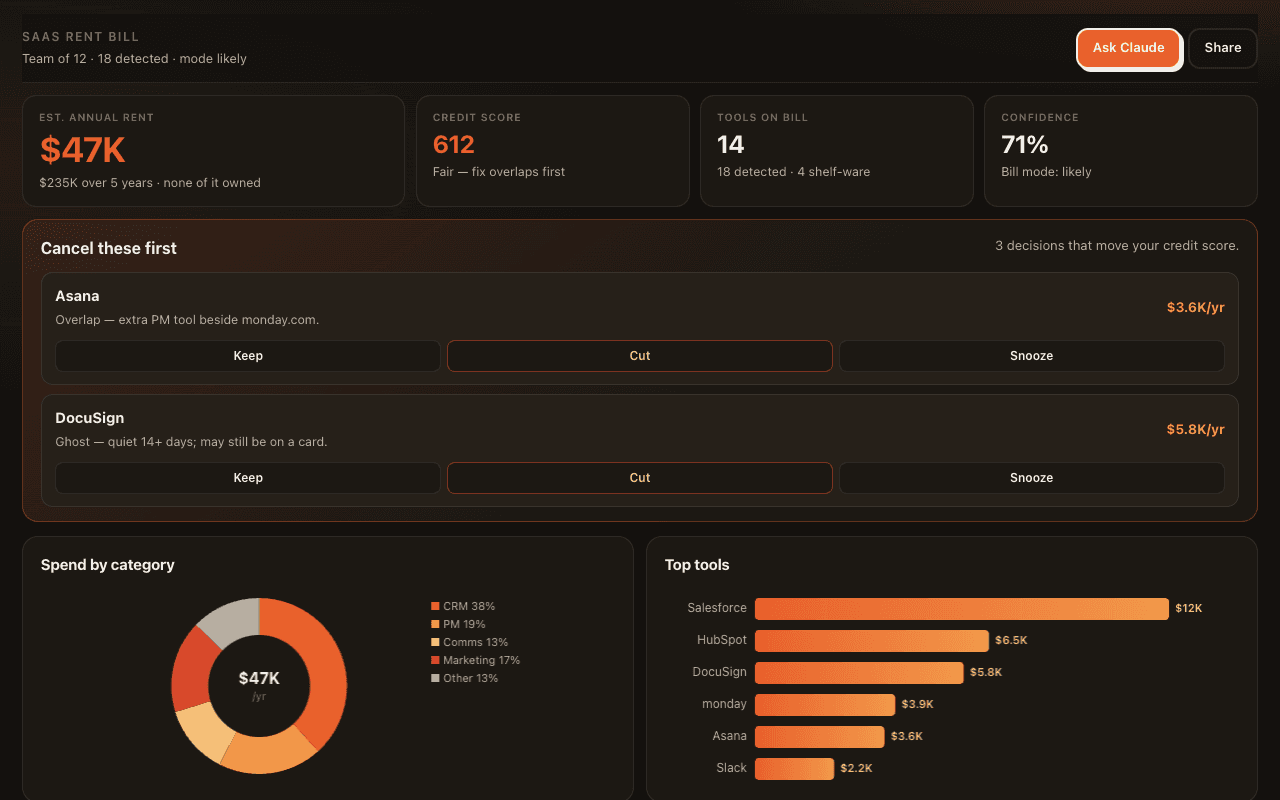Keep the Asana subscription
Screen dimensions: 1280x800
(x=248, y=356)
